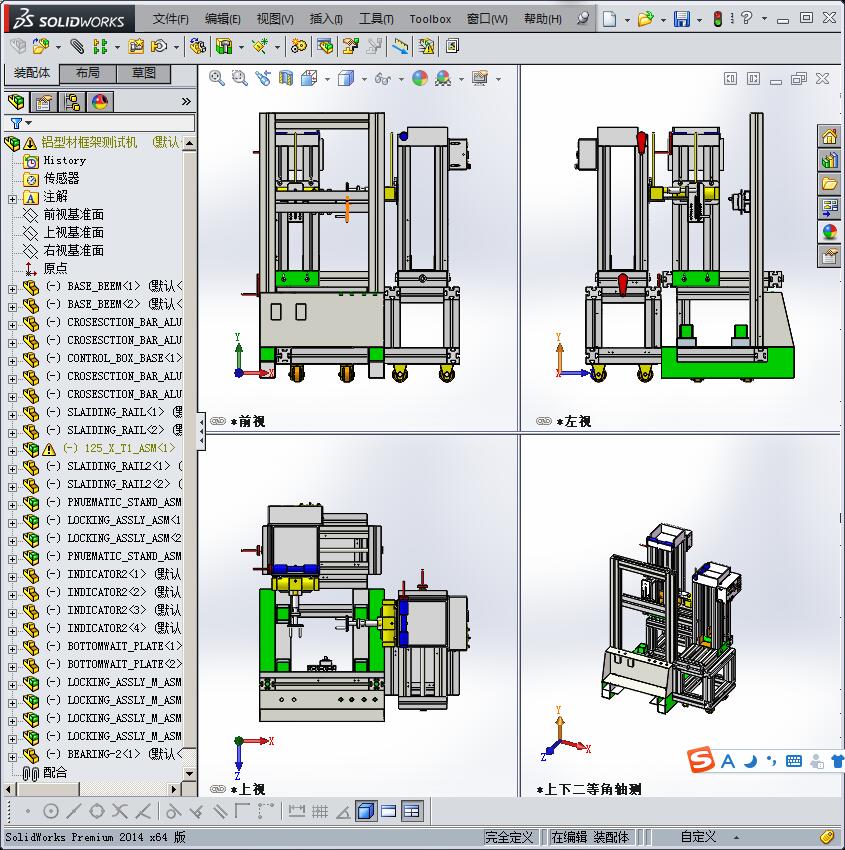This screenshot has height=850, width=845.
Task: Click the 传感器 tree item
Action: tap(61, 178)
